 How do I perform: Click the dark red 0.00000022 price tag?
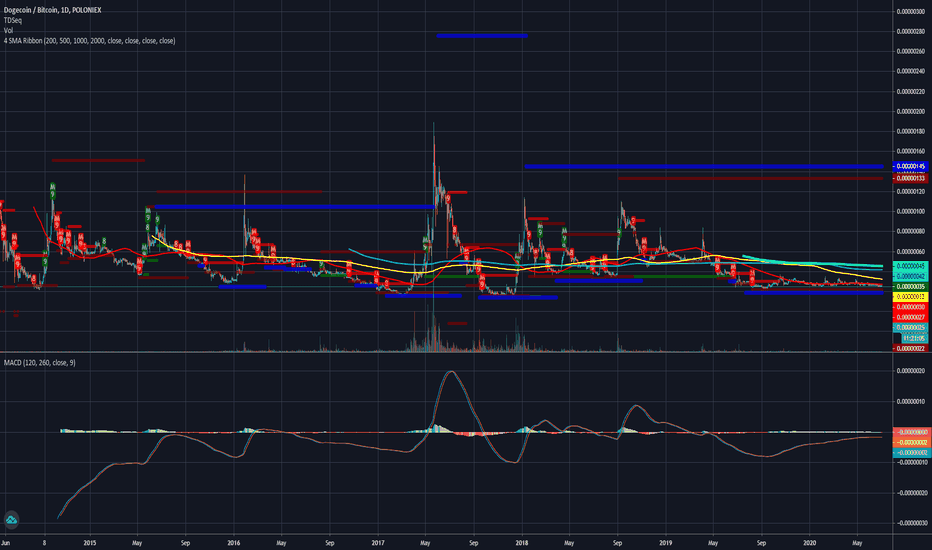click(x=910, y=348)
